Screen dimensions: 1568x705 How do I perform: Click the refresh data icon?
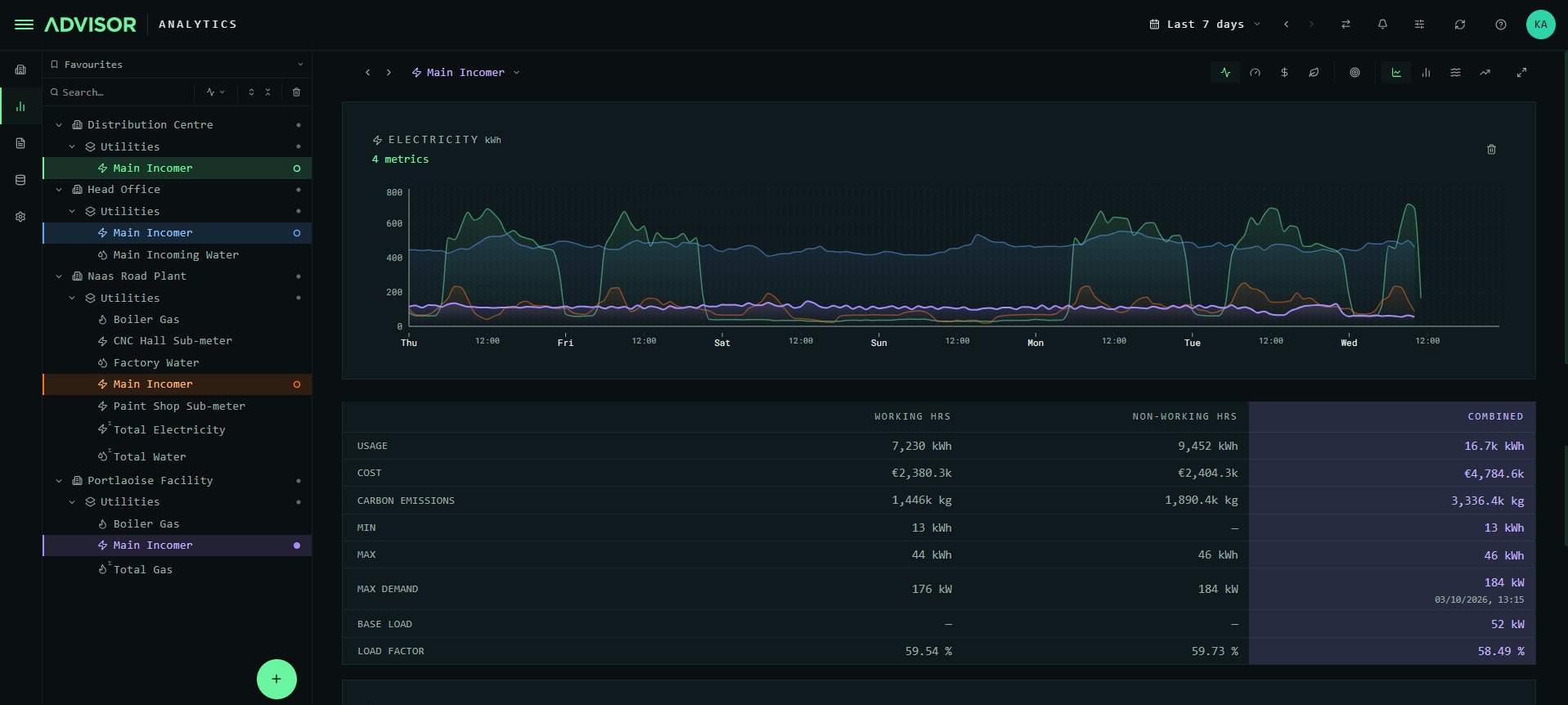click(1460, 25)
